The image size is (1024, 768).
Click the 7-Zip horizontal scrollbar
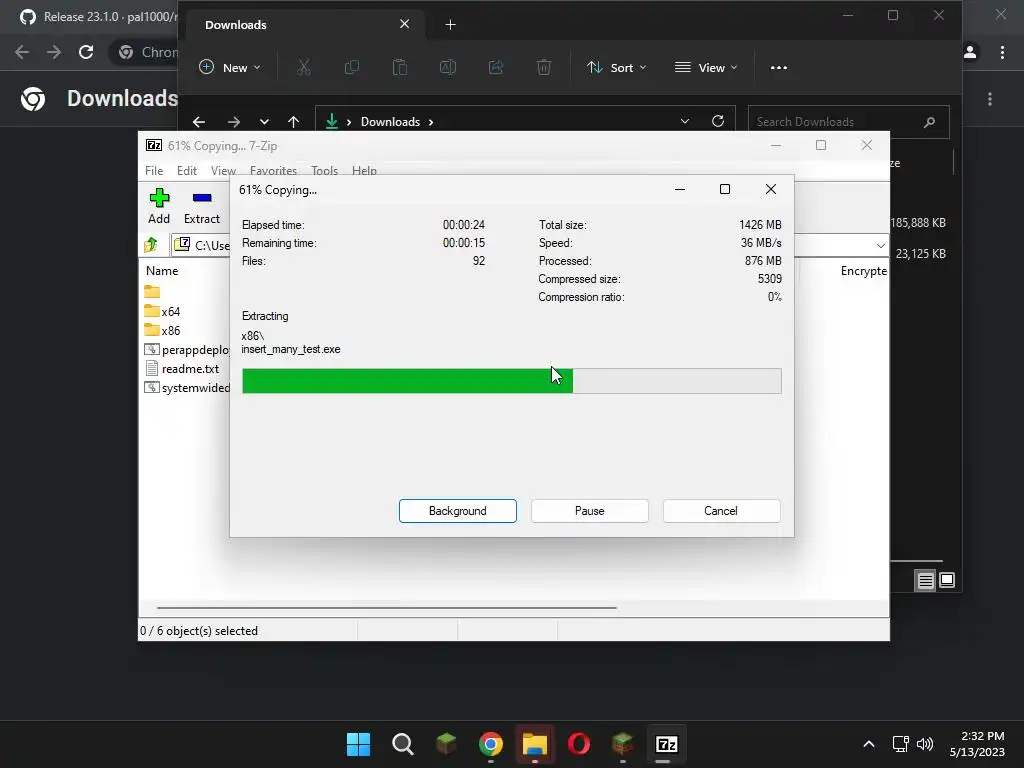(x=387, y=607)
